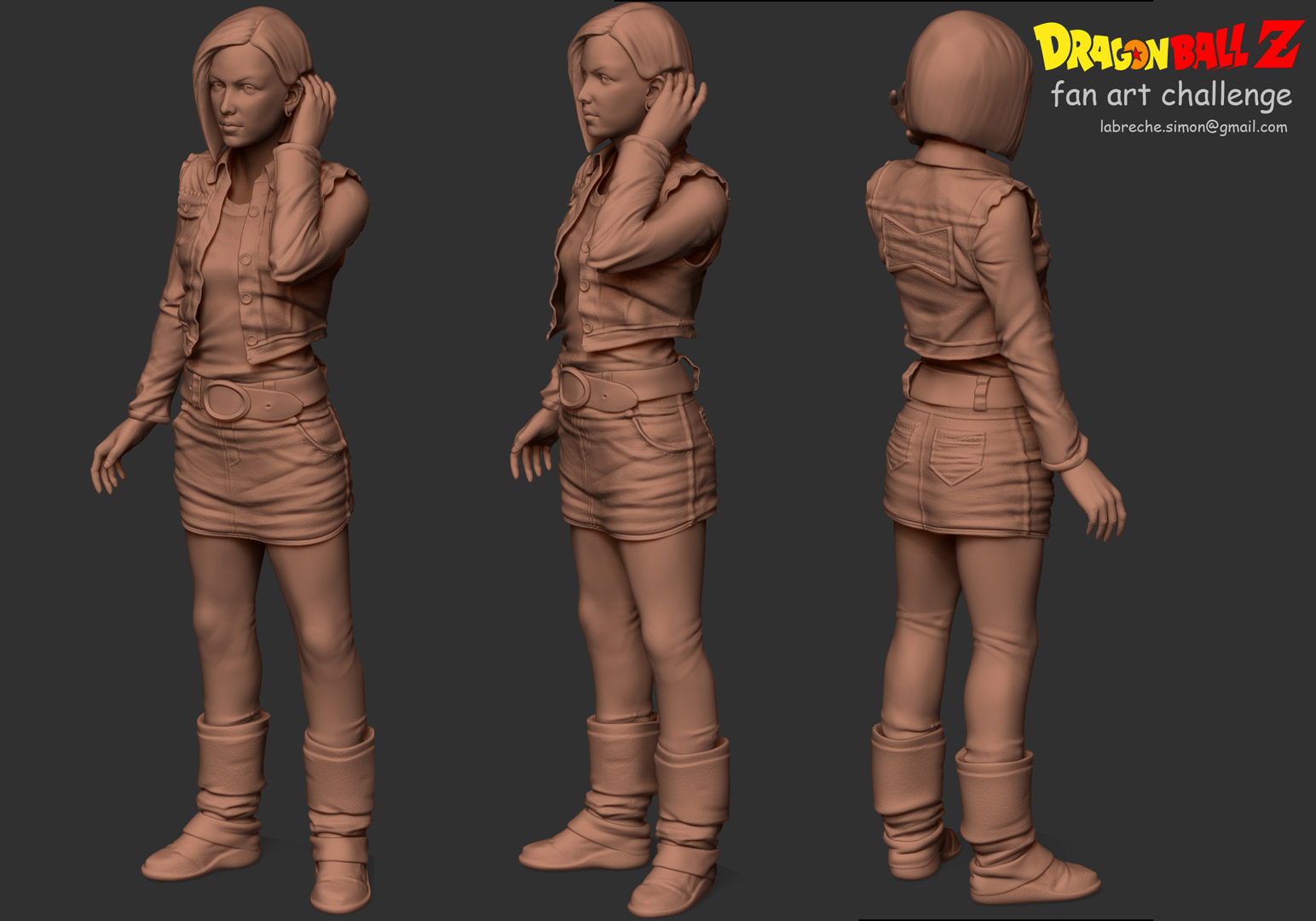Click the labreche.simon@gmail.com email address
The width and height of the screenshot is (1316, 921).
[1193, 127]
